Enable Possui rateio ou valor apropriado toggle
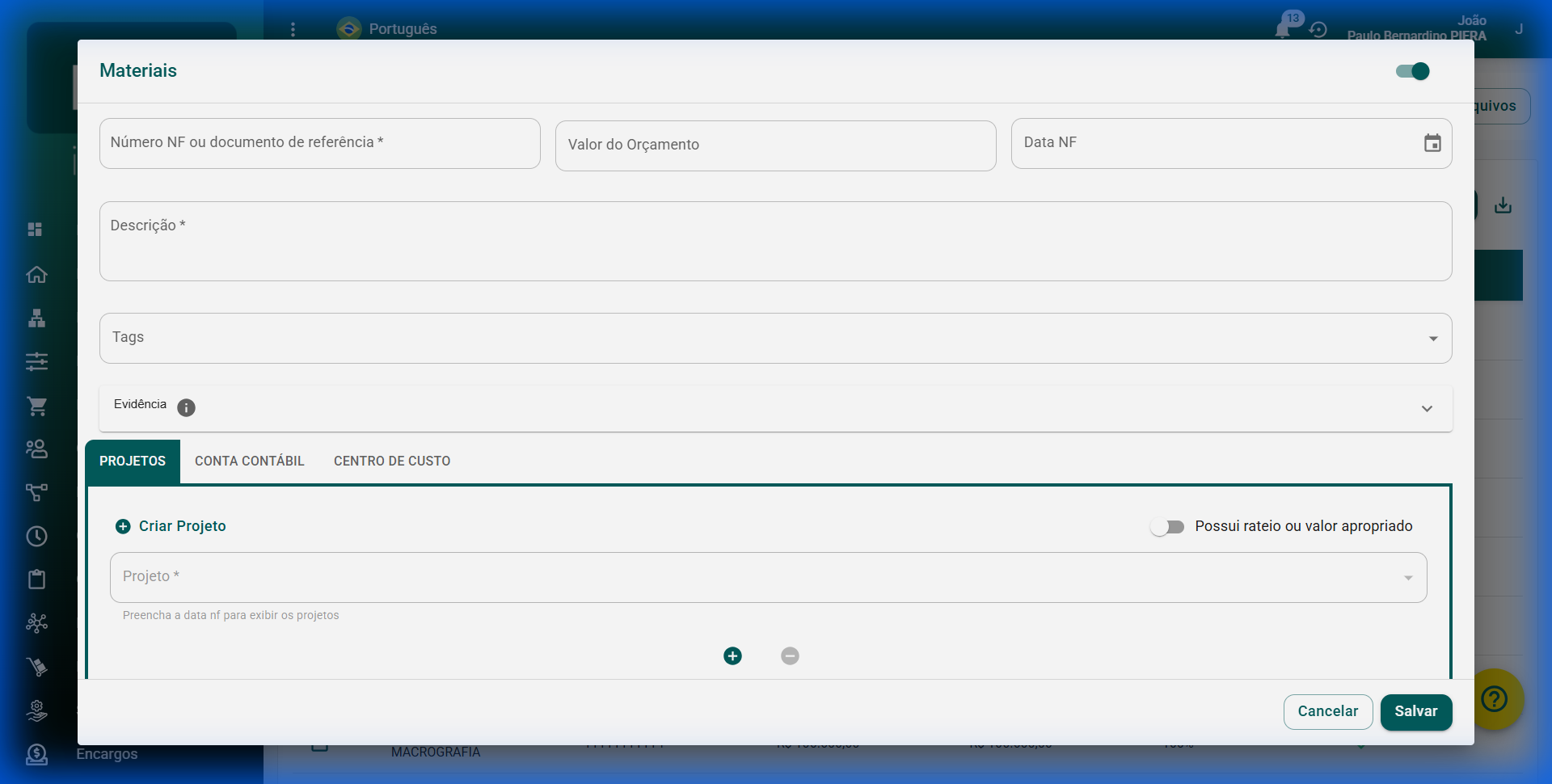 1167,527
